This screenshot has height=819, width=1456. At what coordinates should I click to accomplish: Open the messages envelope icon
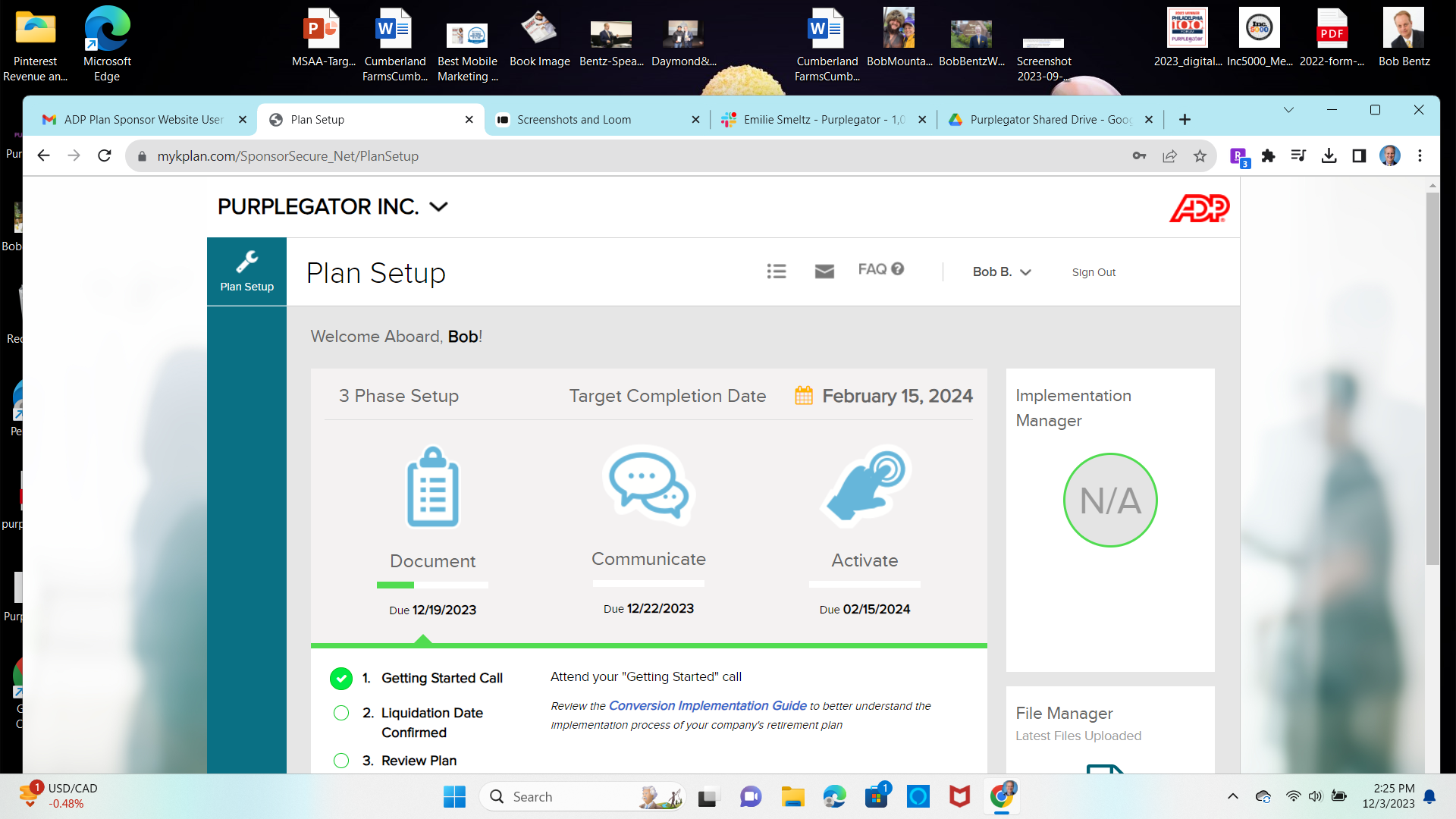pyautogui.click(x=824, y=271)
